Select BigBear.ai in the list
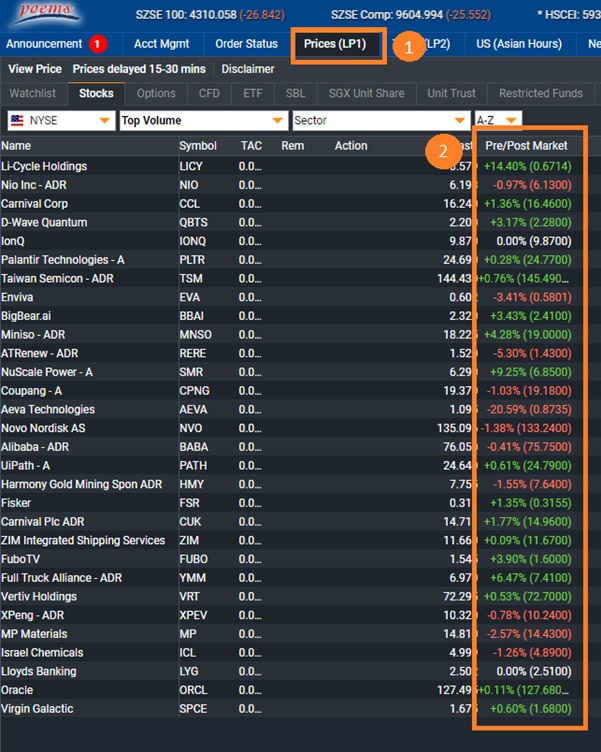The image size is (601, 752). pyautogui.click(x=26, y=316)
